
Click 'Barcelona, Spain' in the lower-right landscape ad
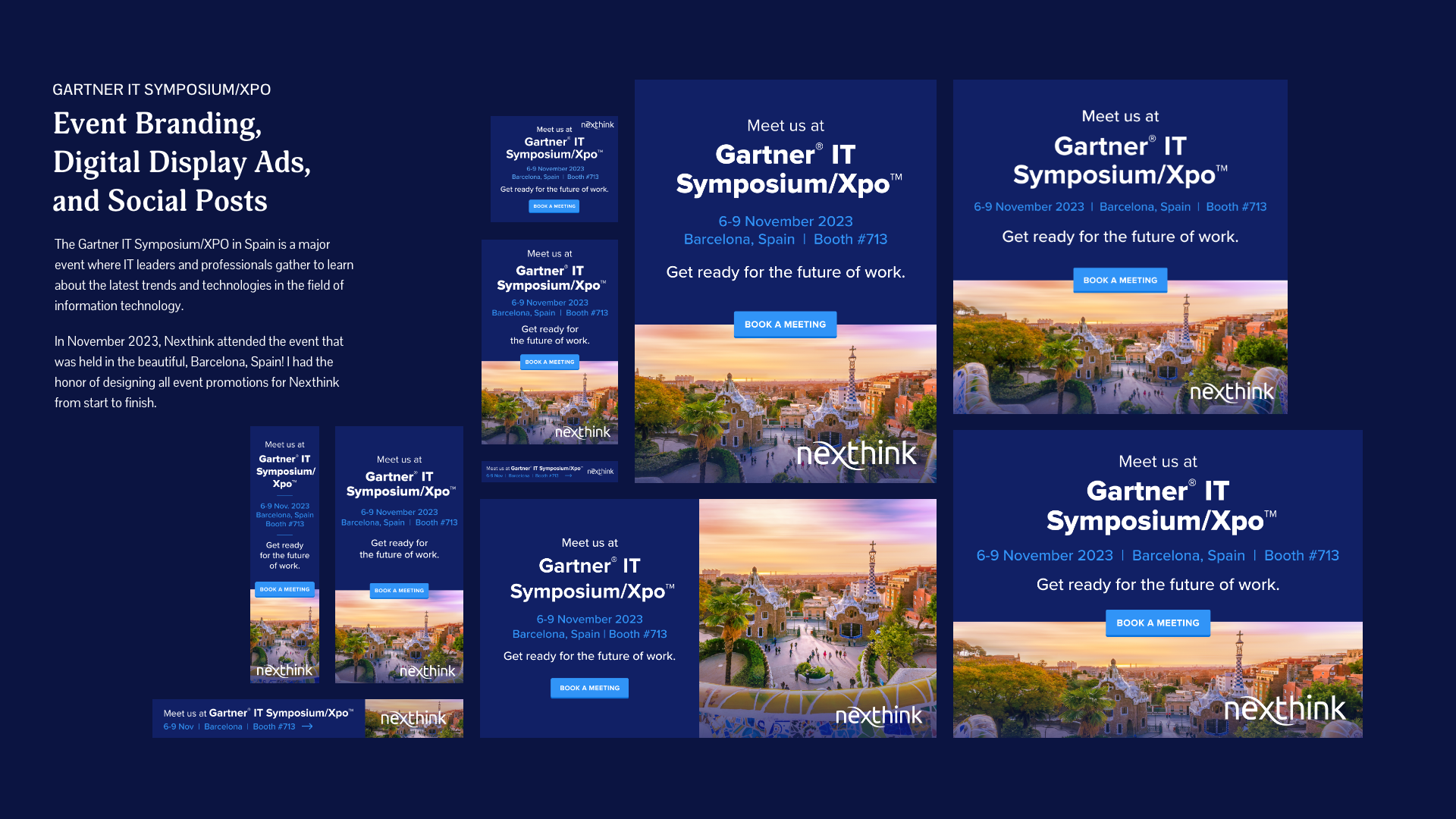click(x=1188, y=556)
